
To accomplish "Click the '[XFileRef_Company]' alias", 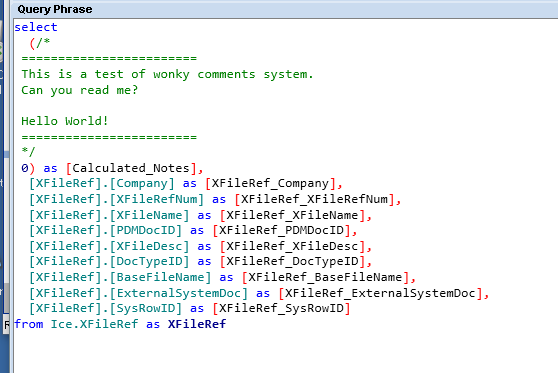I will coord(270,183).
